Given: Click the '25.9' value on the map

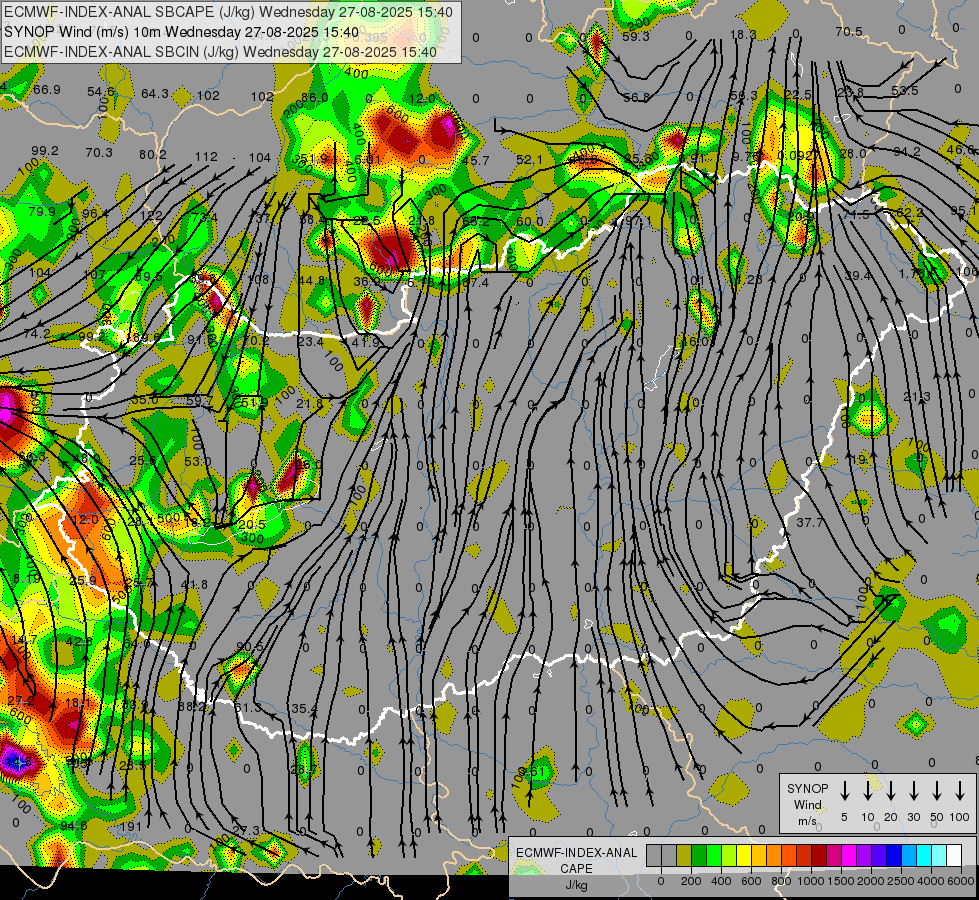Looking at the screenshot, I should point(83,580).
